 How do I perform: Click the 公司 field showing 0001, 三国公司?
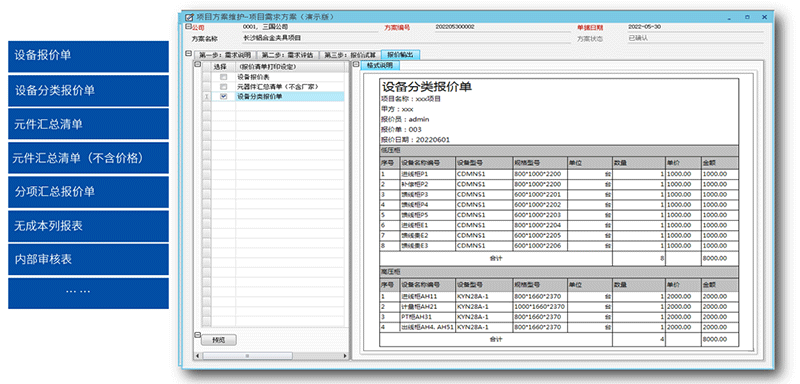310,27
